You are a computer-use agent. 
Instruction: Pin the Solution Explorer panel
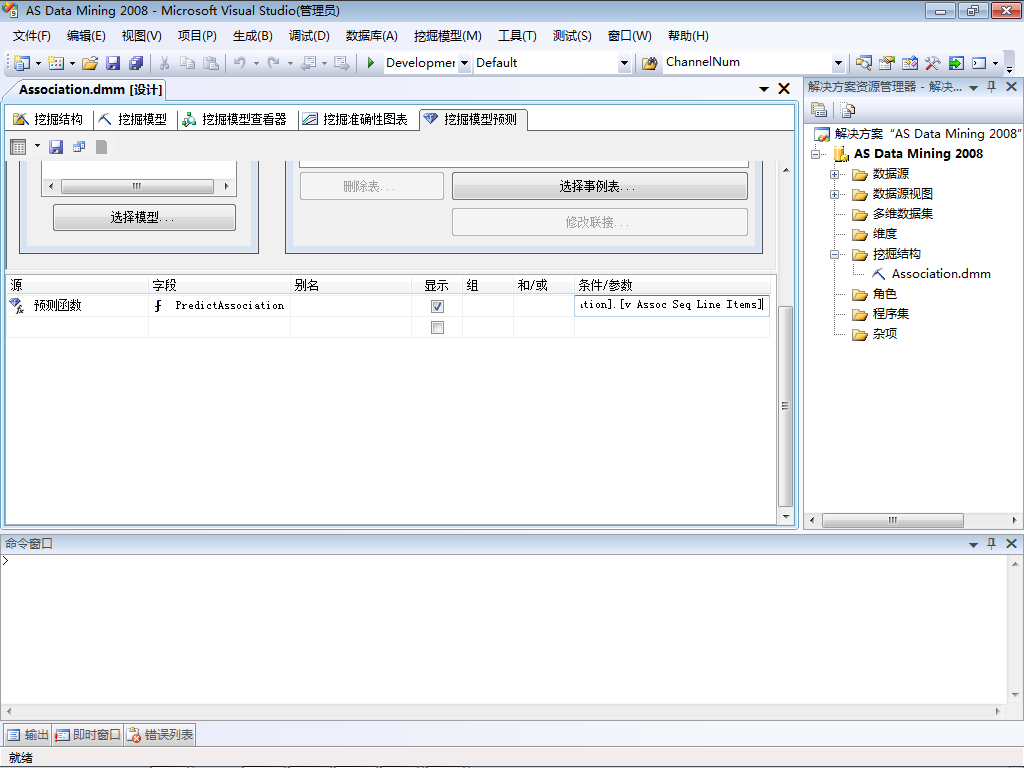(991, 86)
